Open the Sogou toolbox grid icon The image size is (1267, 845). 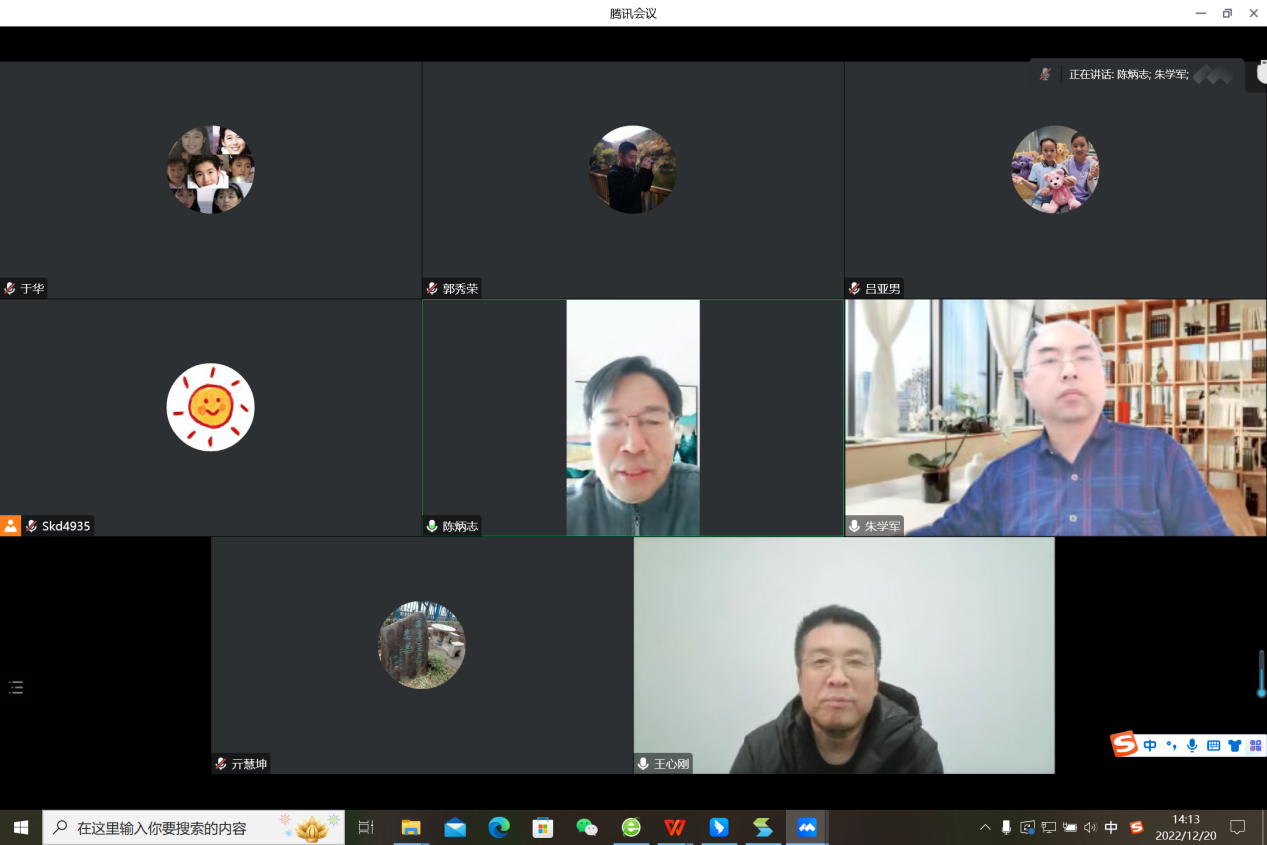[1256, 745]
